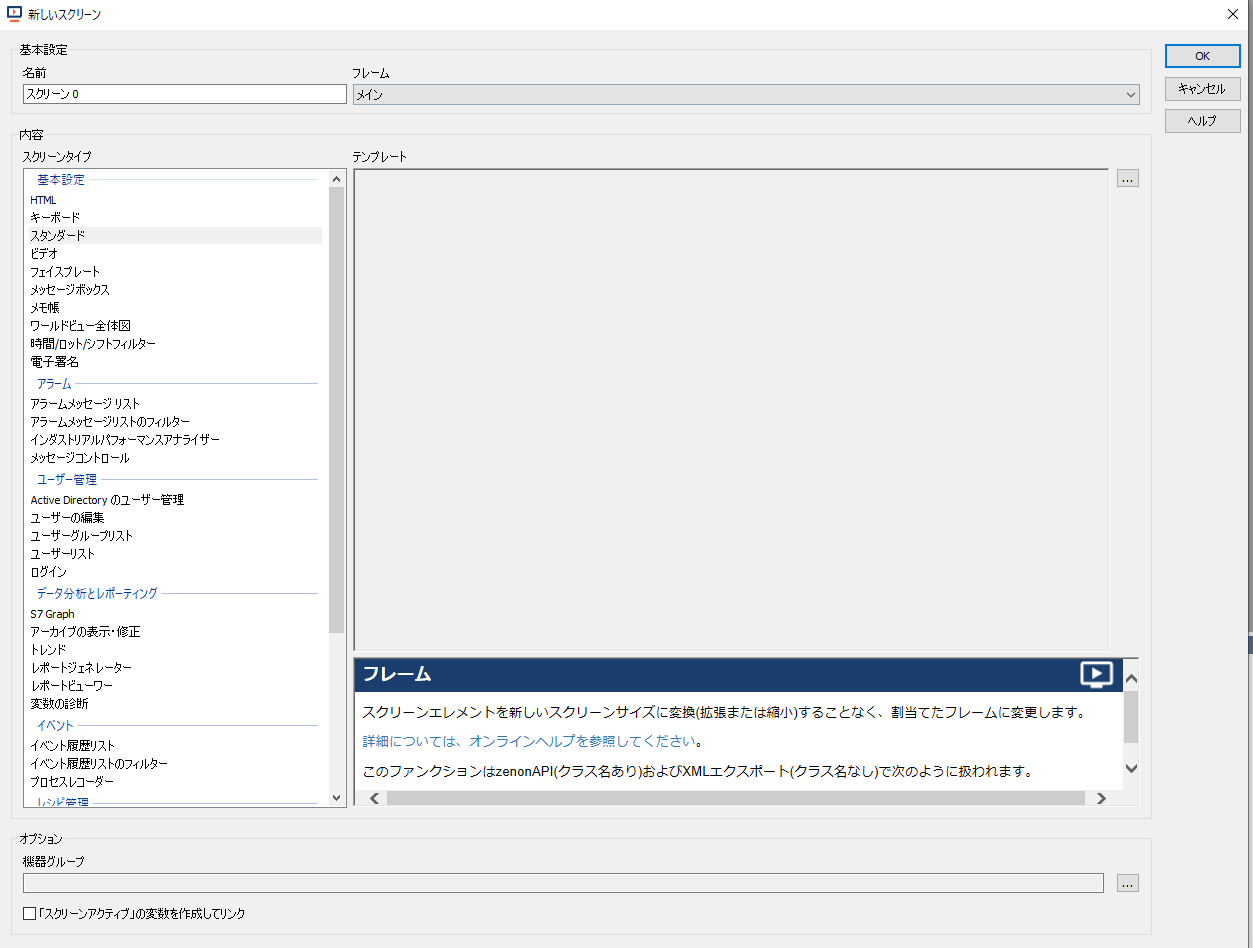
Task: Click the 機器グループ text field
Action: coord(563,883)
